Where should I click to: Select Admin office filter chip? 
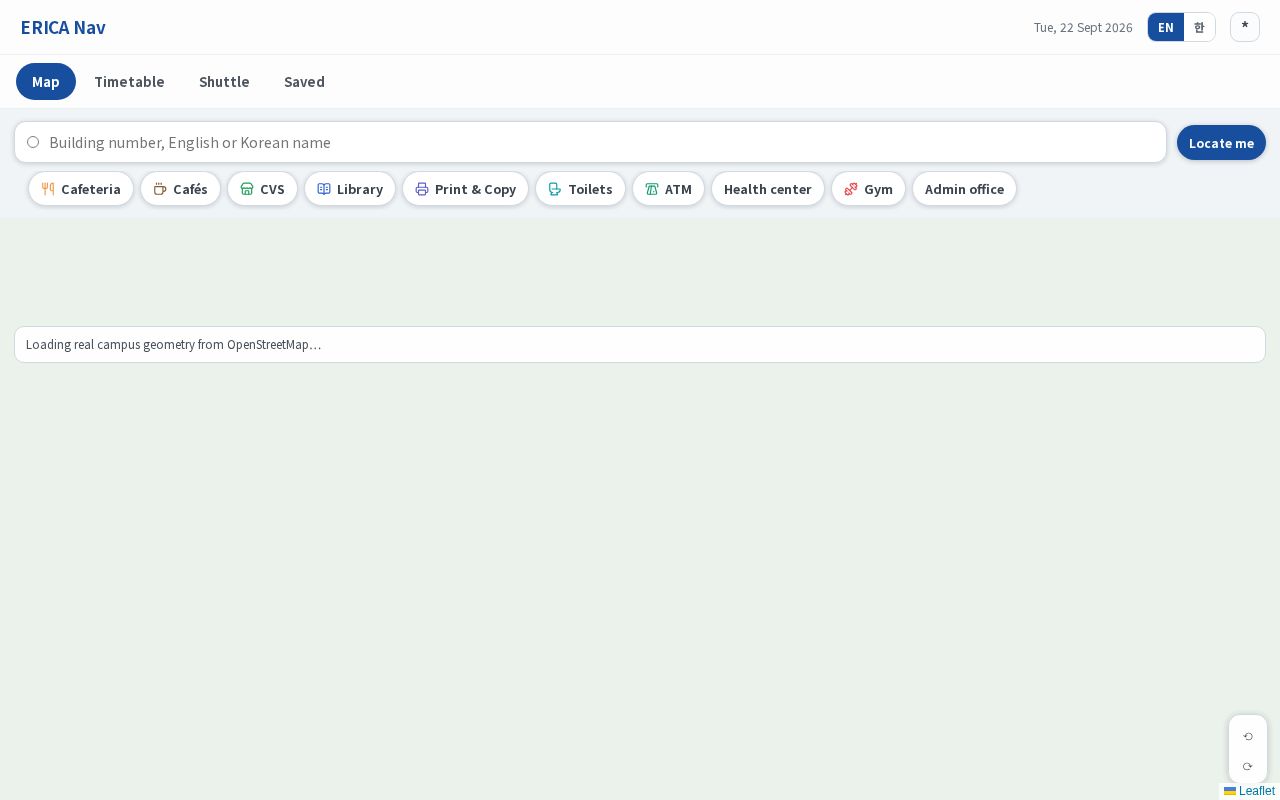(x=964, y=189)
